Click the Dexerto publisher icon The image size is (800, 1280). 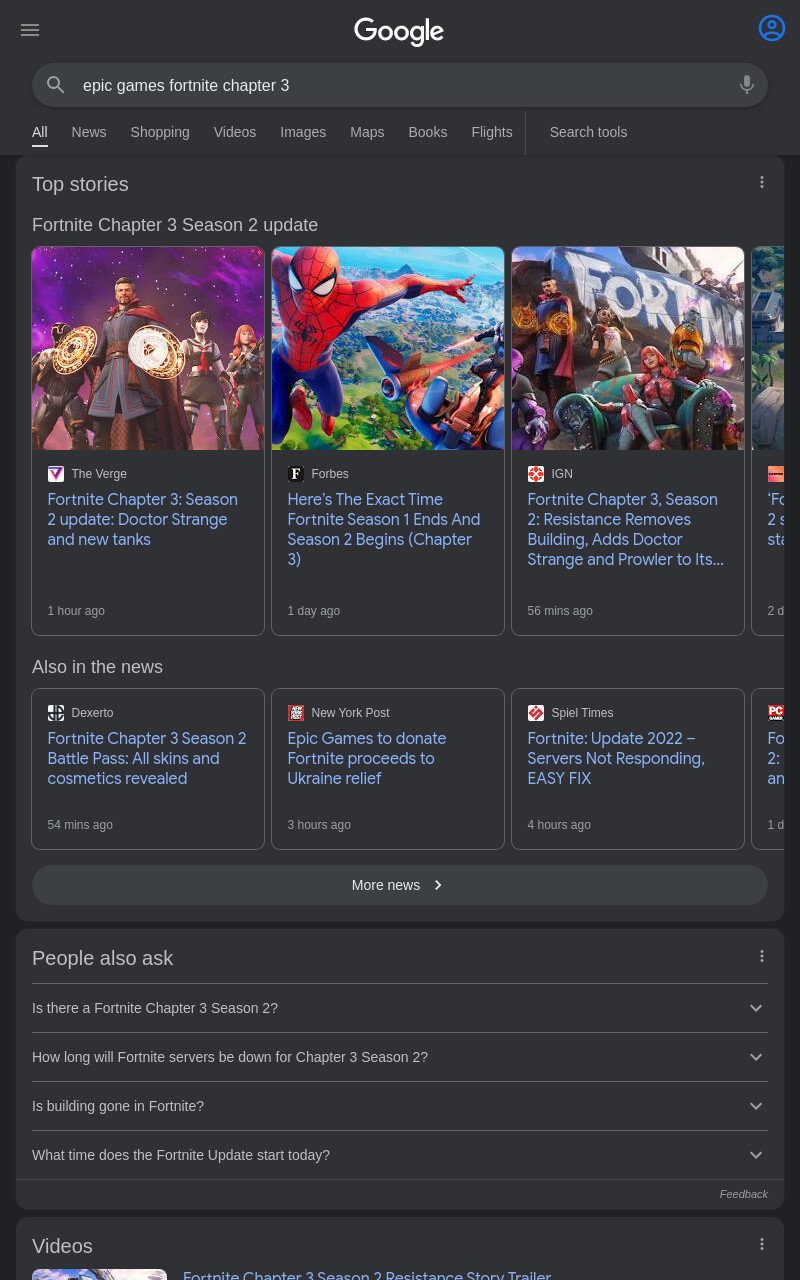point(56,713)
